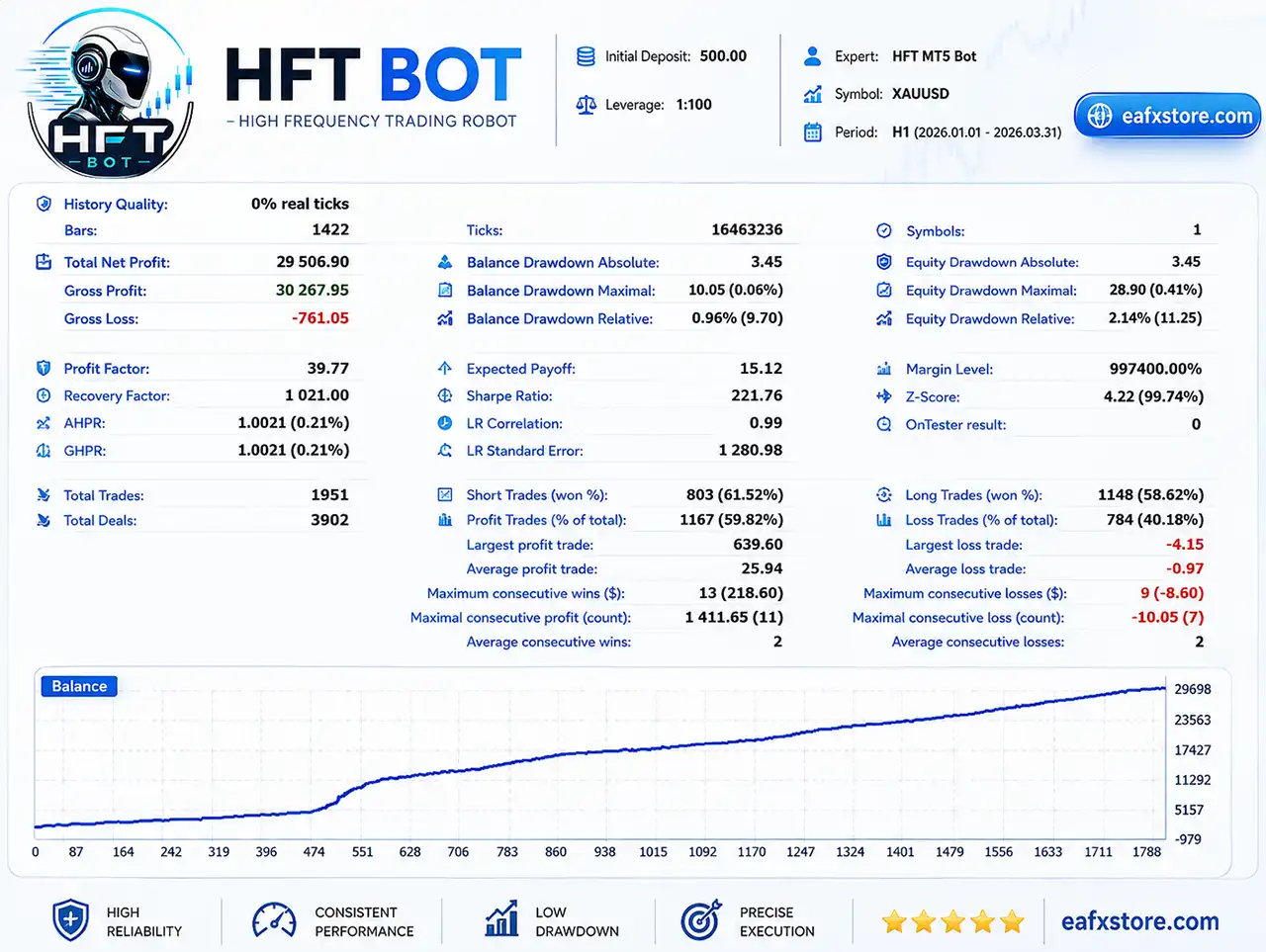Select the Gross Profit value 30 267.95

(x=313, y=291)
